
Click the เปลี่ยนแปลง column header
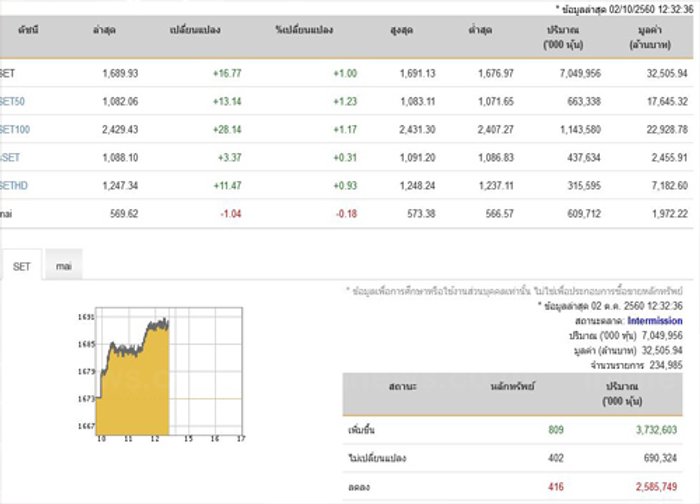pyautogui.click(x=195, y=30)
